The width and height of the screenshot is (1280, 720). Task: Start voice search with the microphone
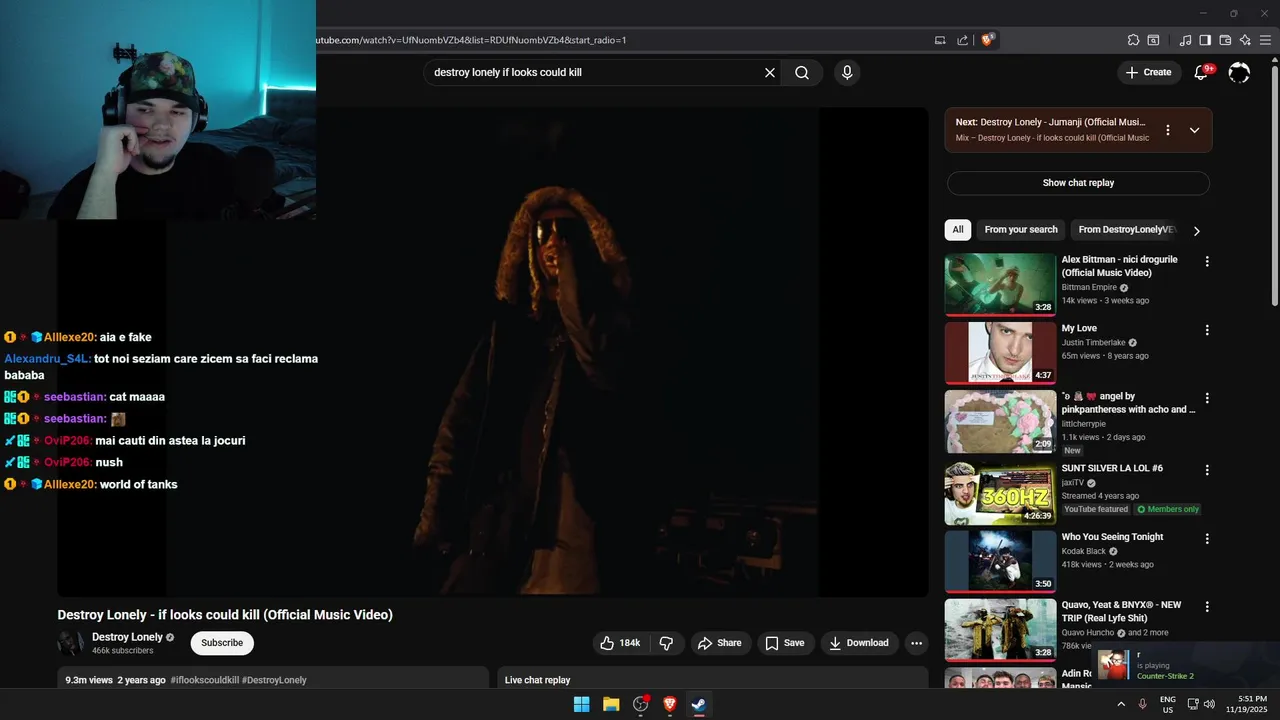pyautogui.click(x=847, y=72)
